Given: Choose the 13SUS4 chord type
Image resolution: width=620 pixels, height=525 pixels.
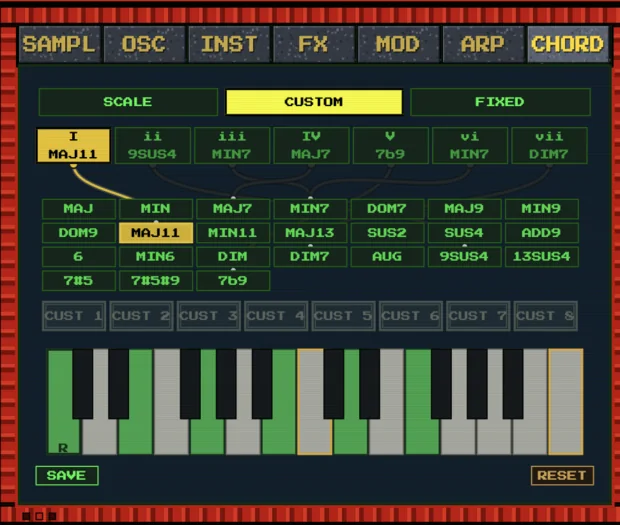Looking at the screenshot, I should coord(541,257).
